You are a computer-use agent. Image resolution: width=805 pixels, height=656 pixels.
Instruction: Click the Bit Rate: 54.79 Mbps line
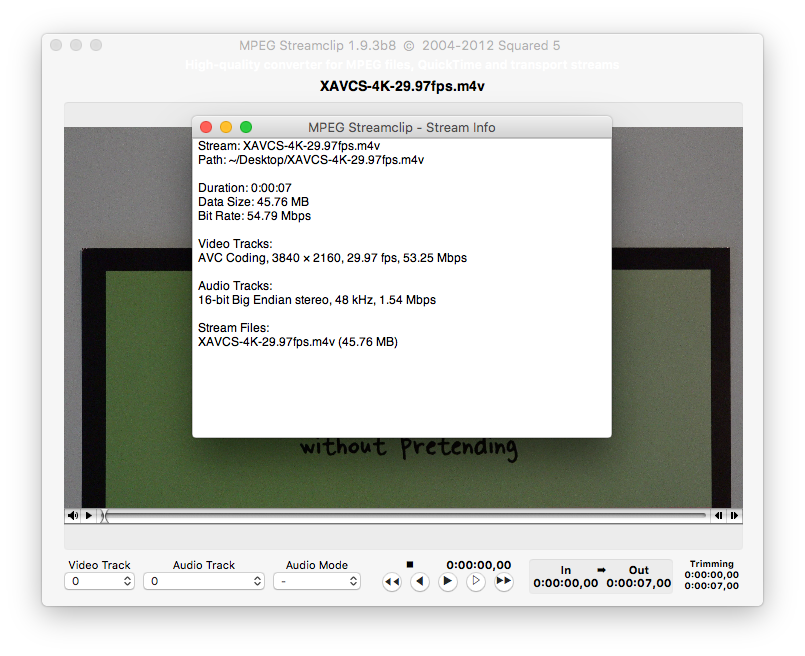click(254, 216)
